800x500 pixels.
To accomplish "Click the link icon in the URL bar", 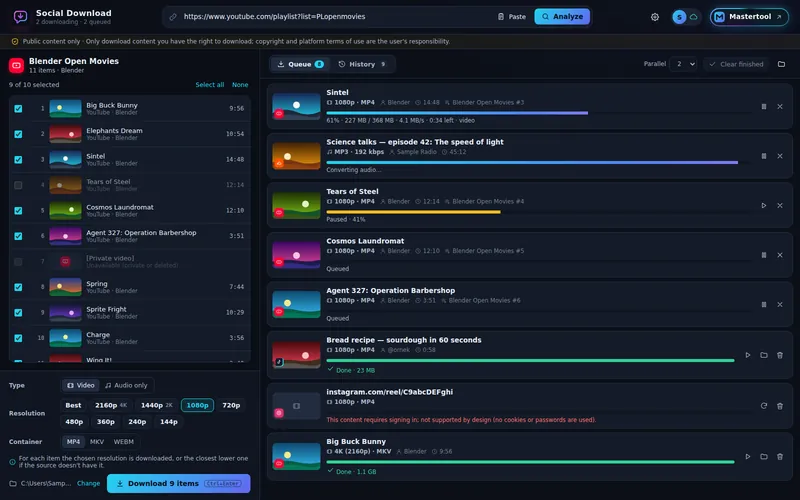I will click(x=173, y=17).
